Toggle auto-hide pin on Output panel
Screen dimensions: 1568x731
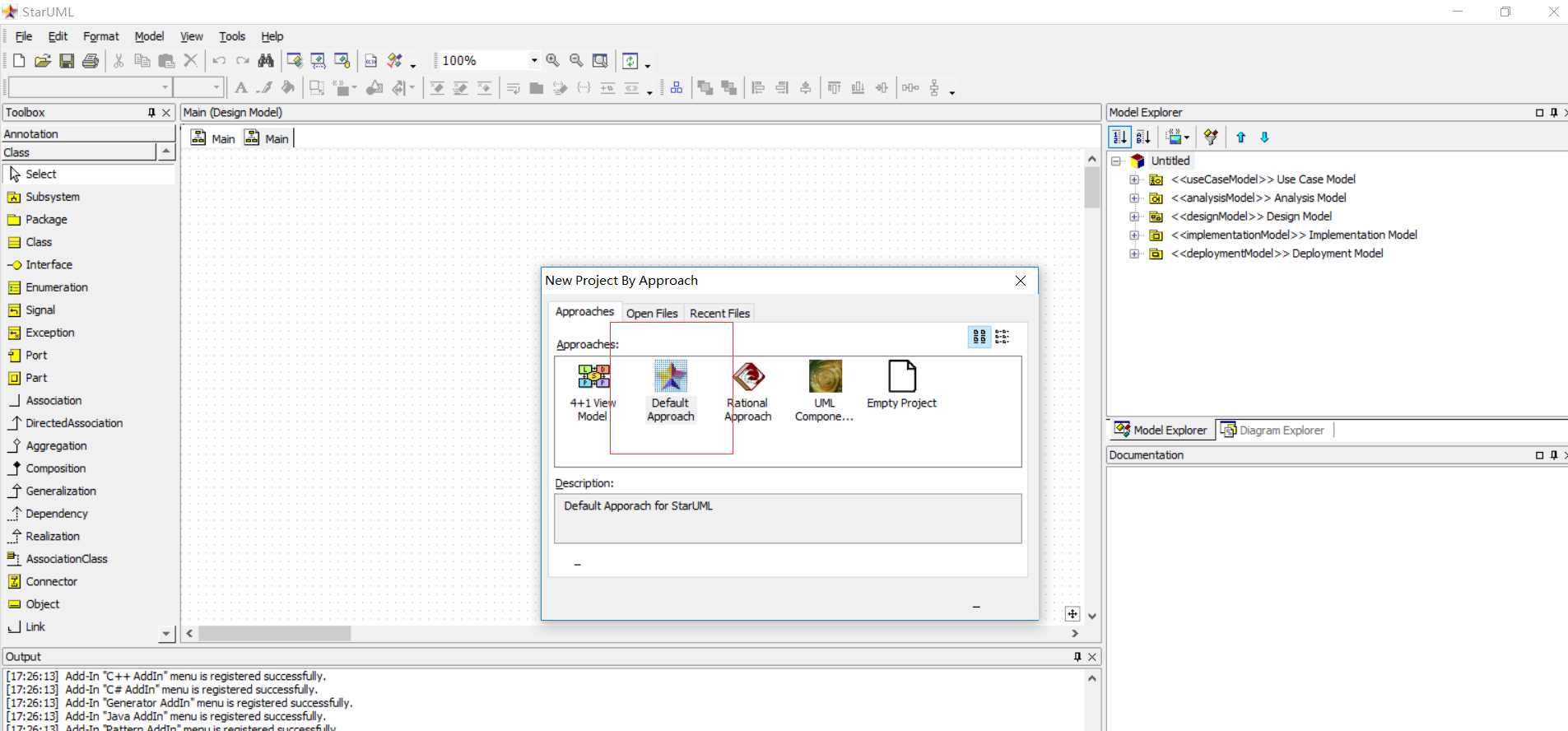pyautogui.click(x=1077, y=657)
